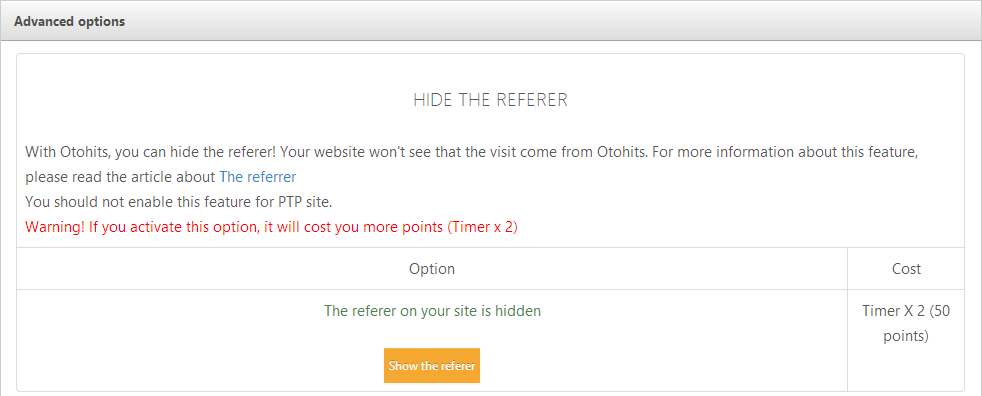Click the phrase it will cost you more points
The width and height of the screenshot is (982, 396).
coord(351,227)
